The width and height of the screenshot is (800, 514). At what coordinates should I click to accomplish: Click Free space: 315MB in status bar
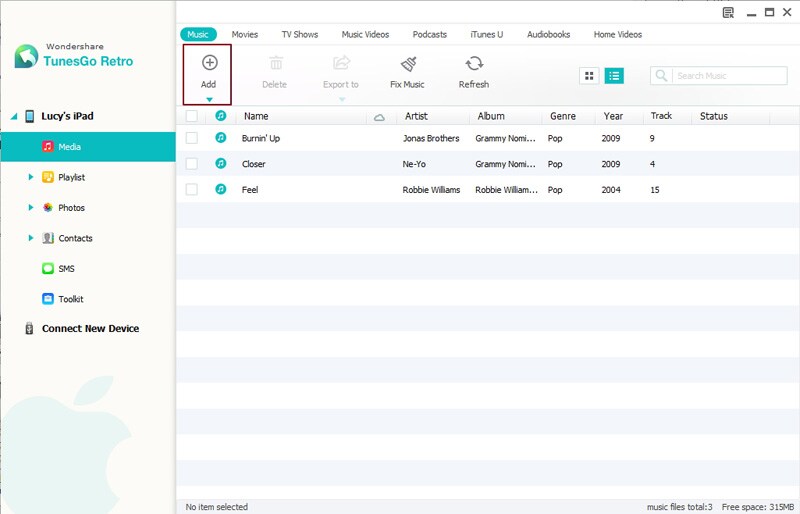(x=758, y=507)
